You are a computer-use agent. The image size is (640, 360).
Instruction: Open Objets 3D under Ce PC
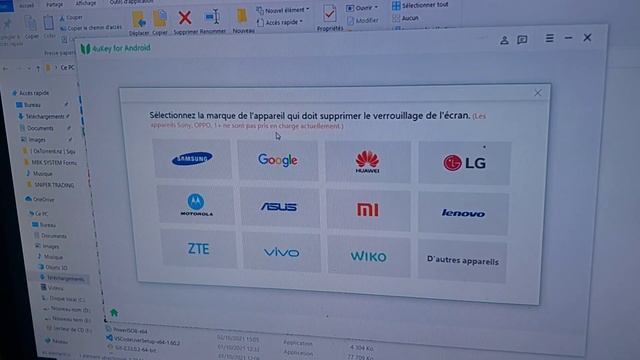coord(53,267)
